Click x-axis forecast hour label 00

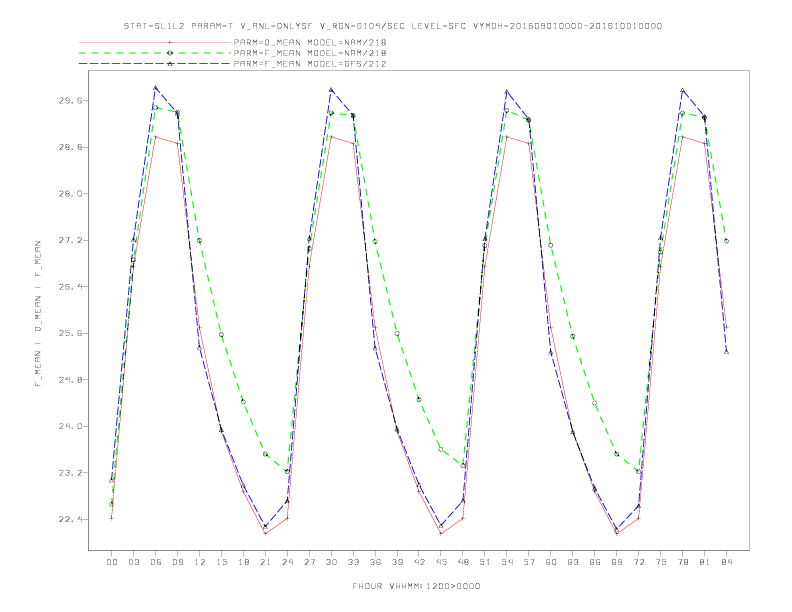[x=112, y=562]
